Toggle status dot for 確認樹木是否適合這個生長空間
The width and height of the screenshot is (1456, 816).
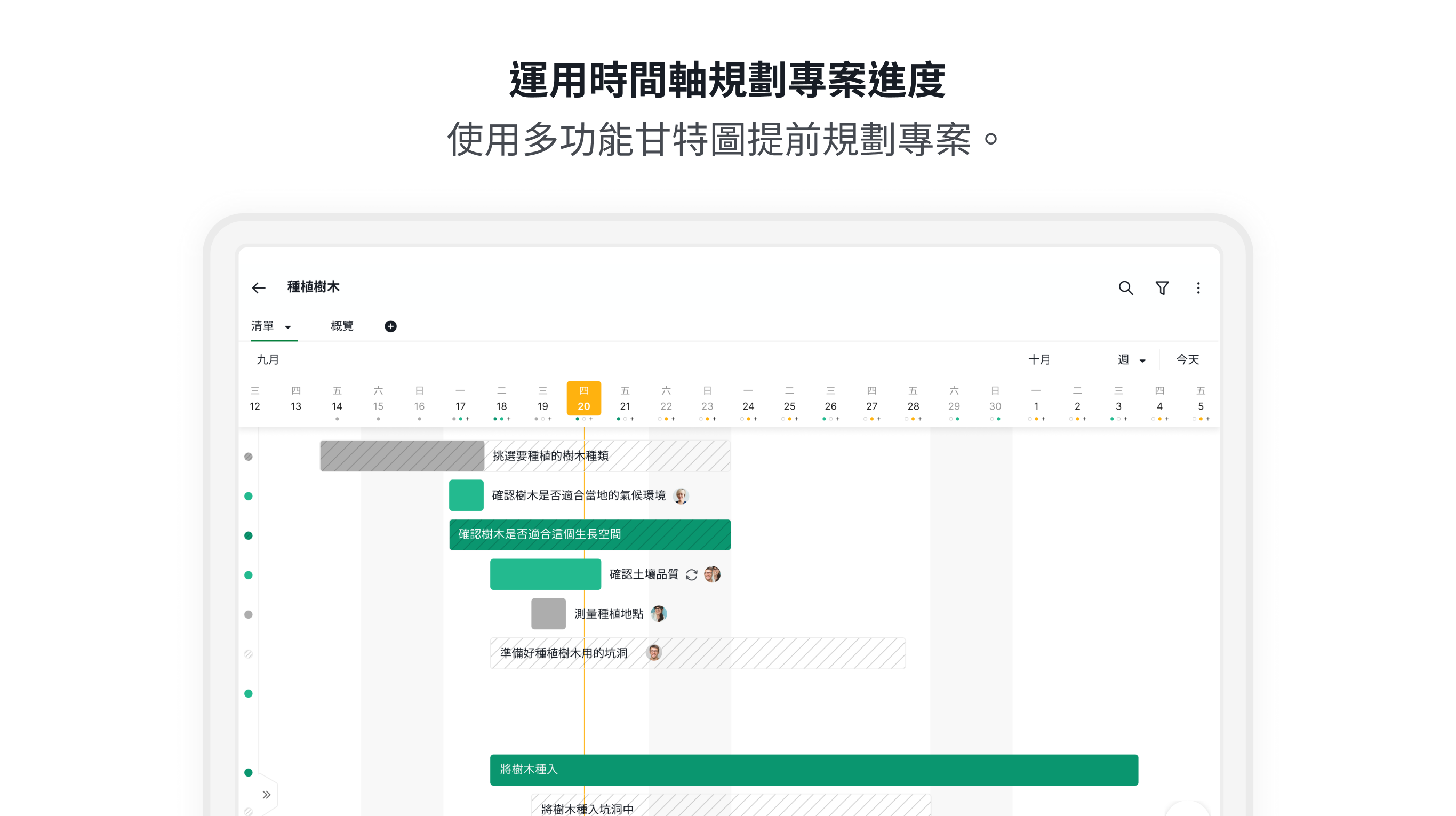(x=248, y=535)
